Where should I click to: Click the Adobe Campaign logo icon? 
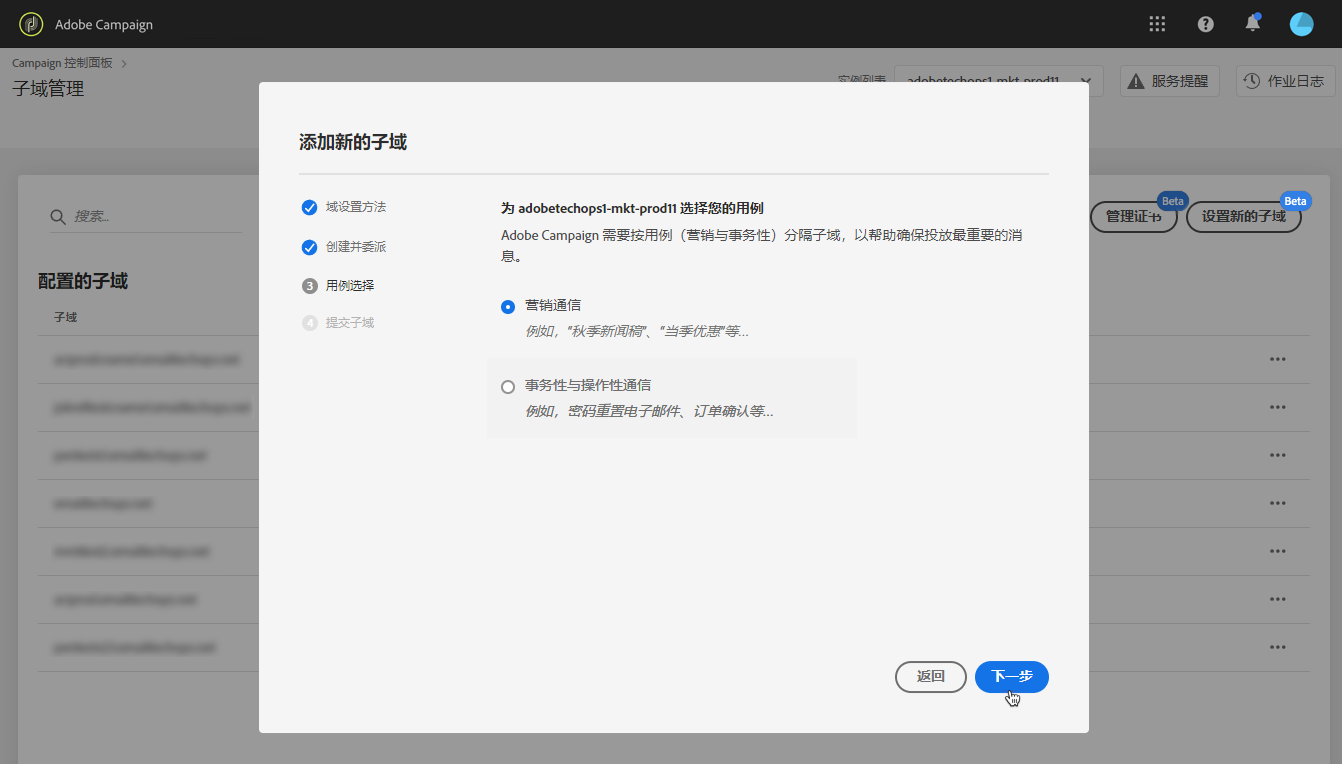click(x=31, y=24)
